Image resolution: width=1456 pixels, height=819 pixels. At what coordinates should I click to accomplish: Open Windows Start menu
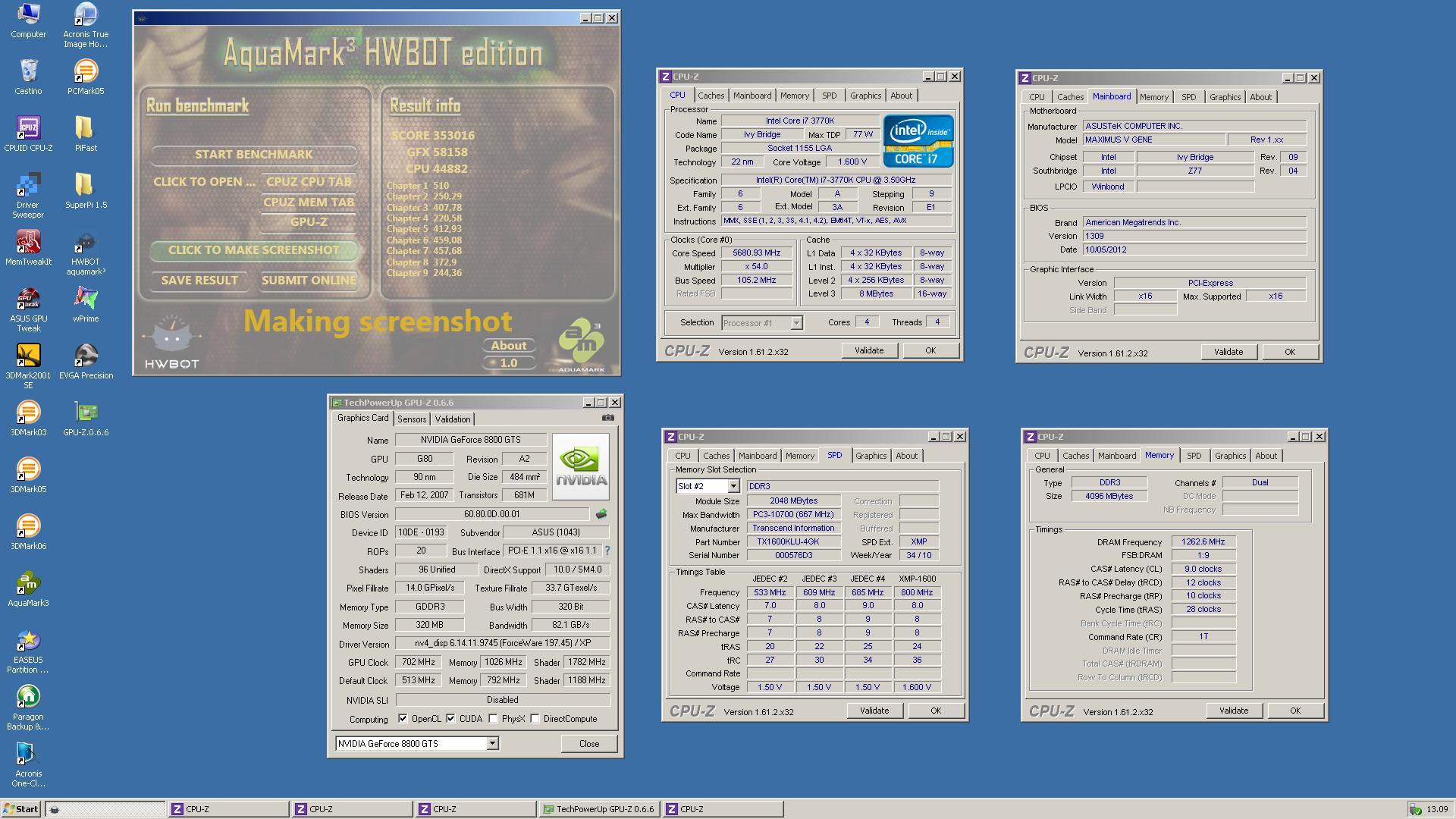(x=21, y=809)
